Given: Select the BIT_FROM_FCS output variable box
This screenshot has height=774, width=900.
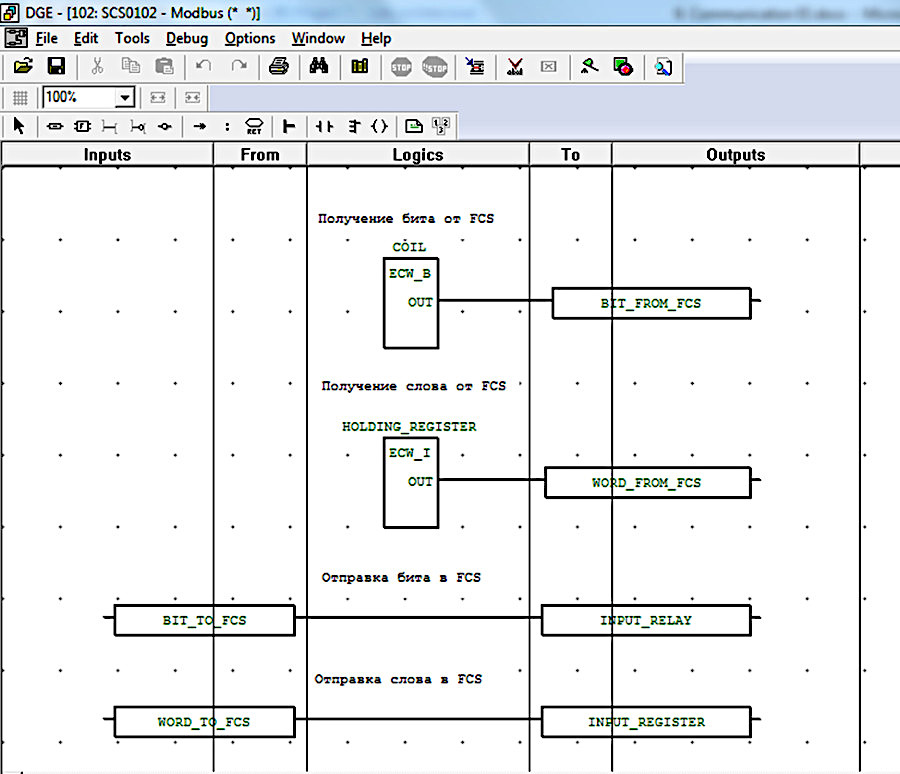Looking at the screenshot, I should coord(651,303).
